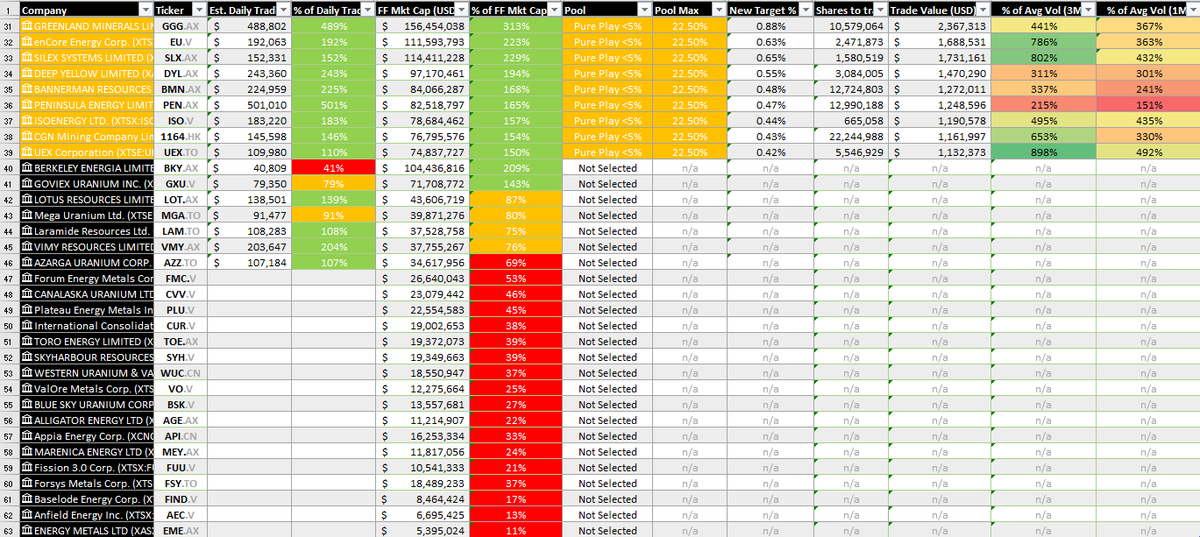Select the 22,244,988 shares cell
This screenshot has height=537, width=1200.
[x=849, y=137]
